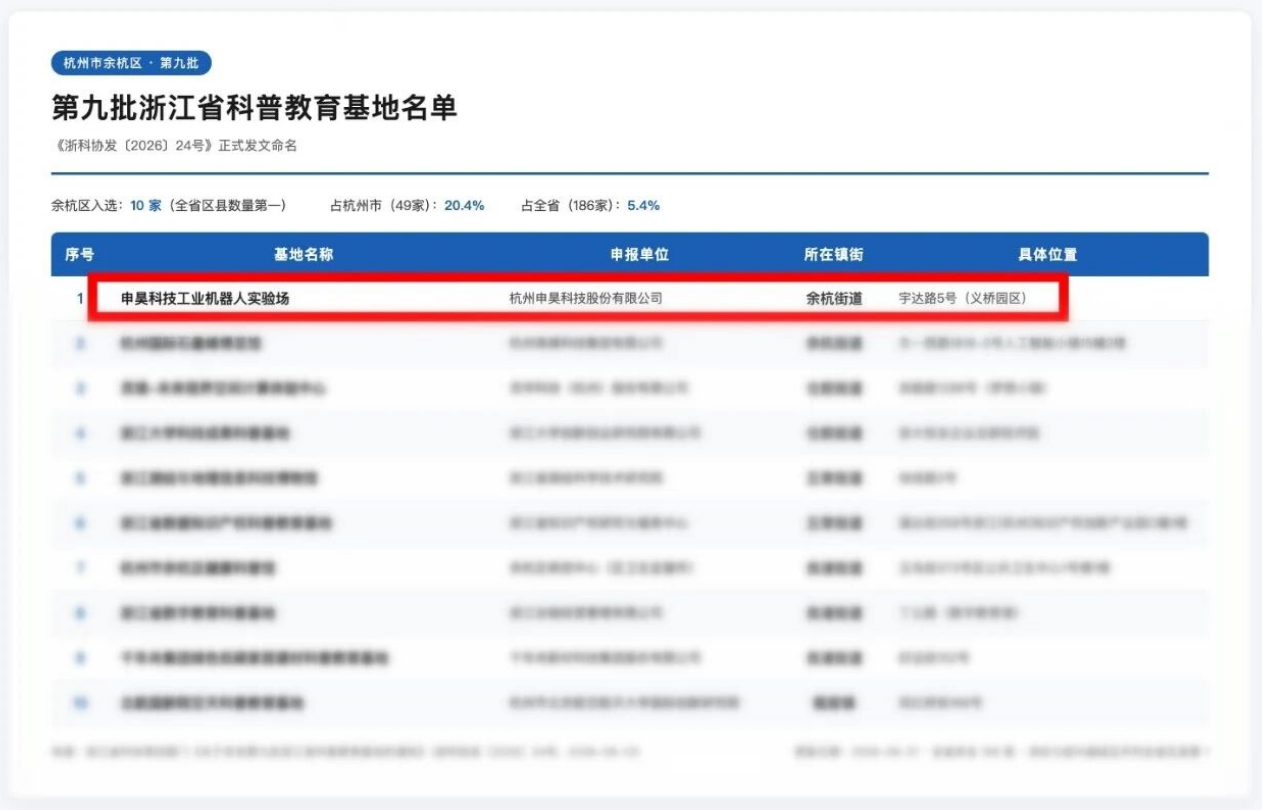Click the 余杭区入选 10 家 statistic

pyautogui.click(x=169, y=206)
